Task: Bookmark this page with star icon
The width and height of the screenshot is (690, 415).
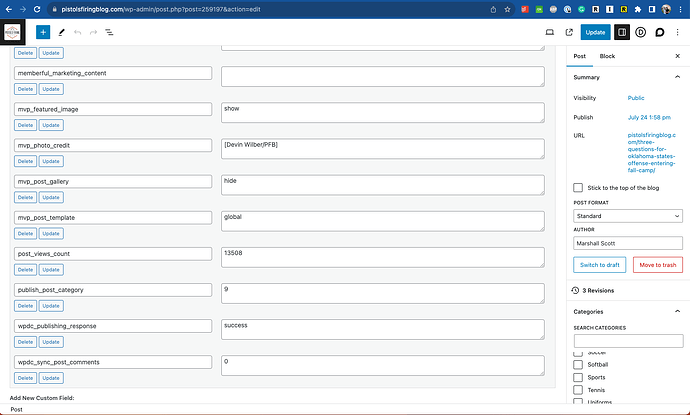Action: (507, 9)
